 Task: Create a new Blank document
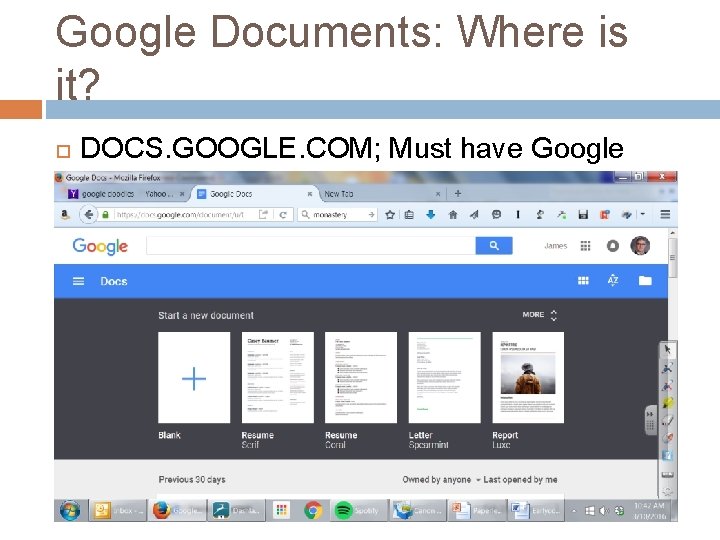click(x=194, y=377)
